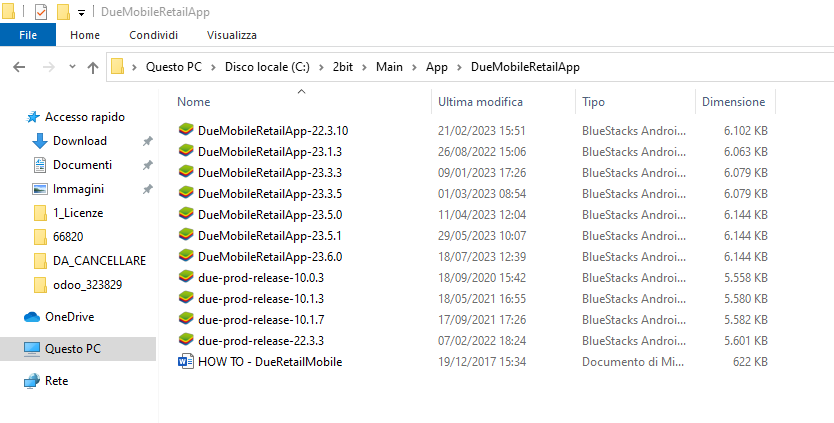
Task: Click the Immagini picture icon in sidebar
Action: [x=40, y=189]
